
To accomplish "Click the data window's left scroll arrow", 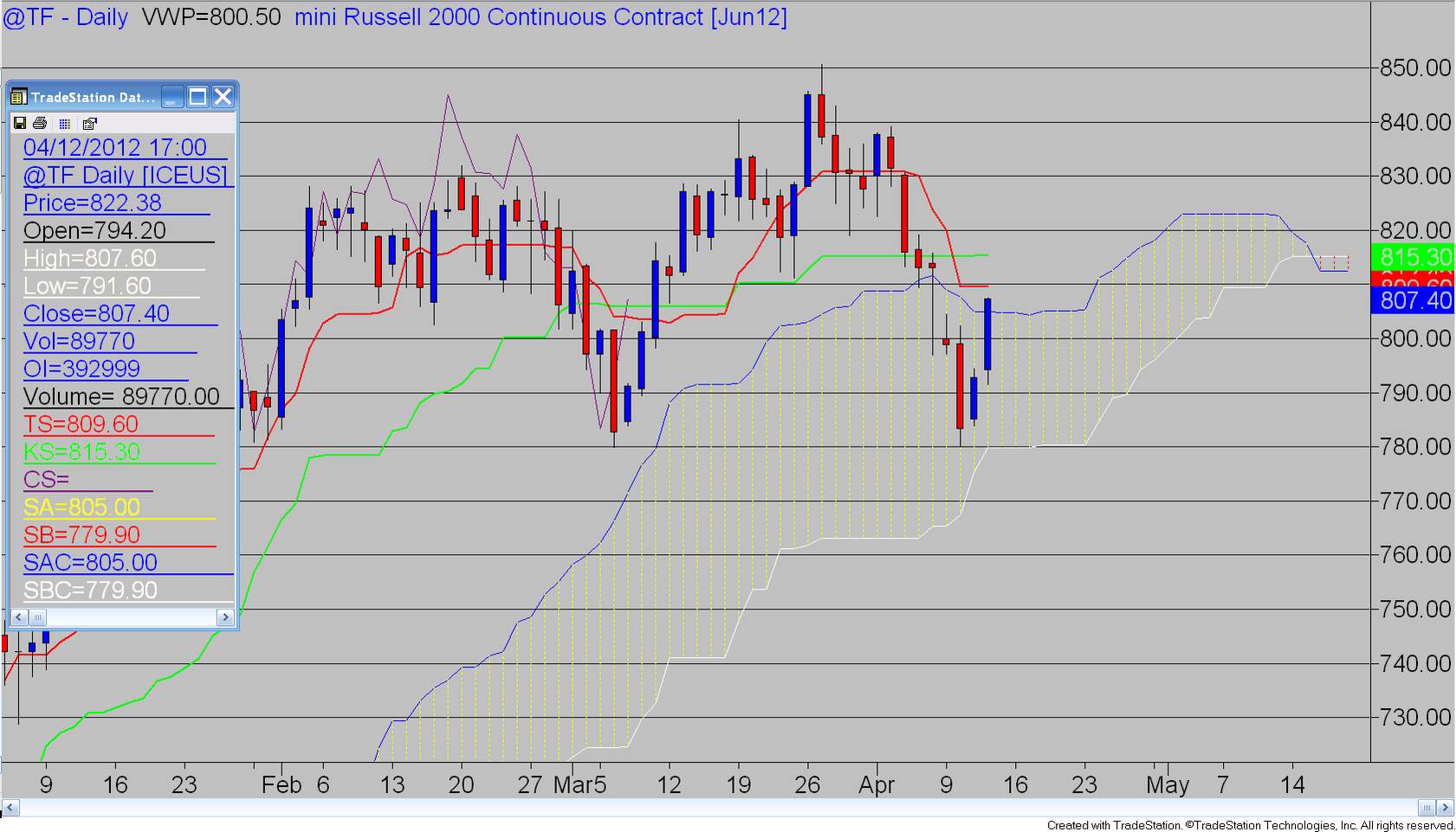I will (x=19, y=617).
